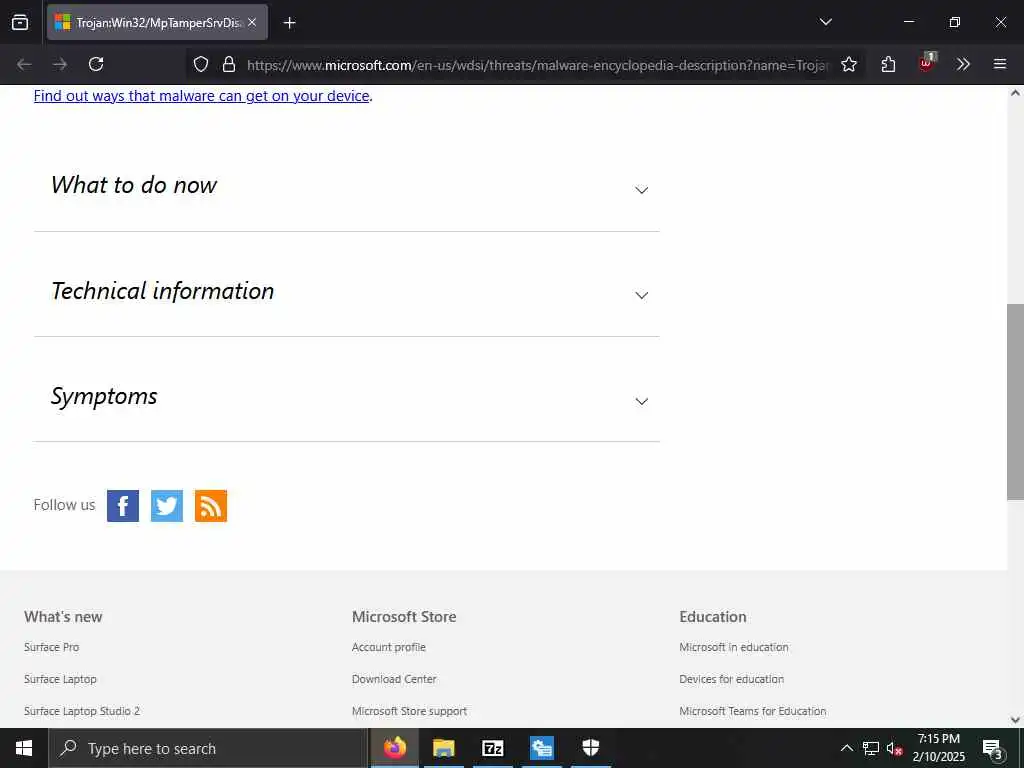Expand the What to do now section
Screen dimensions: 1024x768
pyautogui.click(x=347, y=185)
